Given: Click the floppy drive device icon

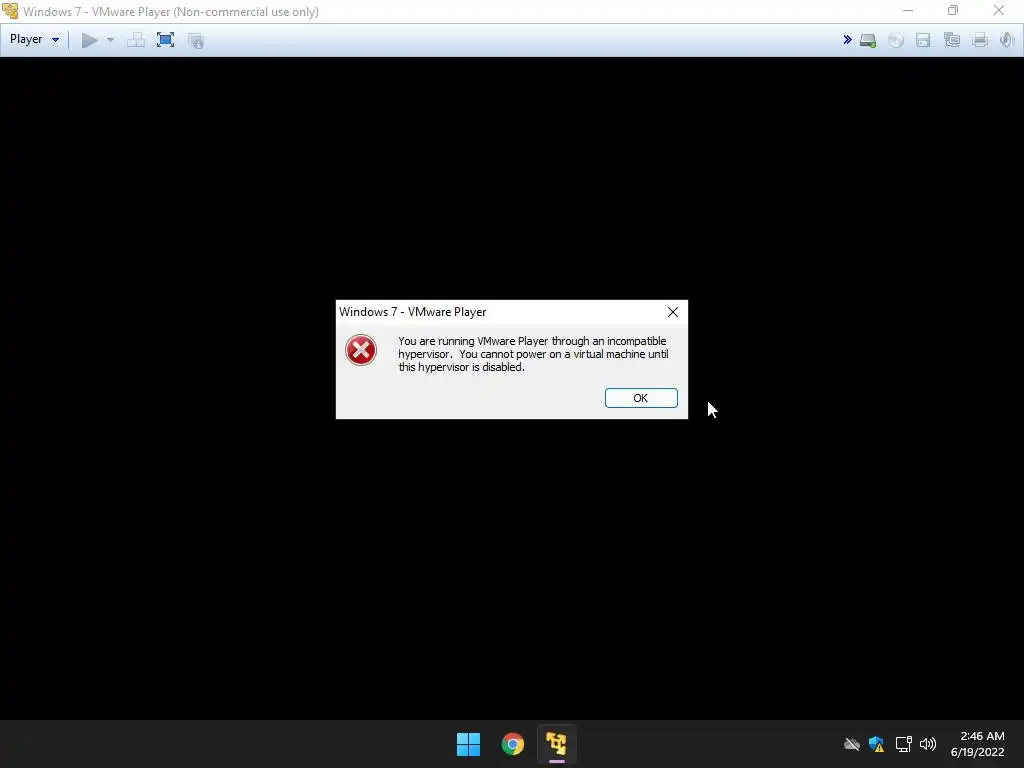Looking at the screenshot, I should [923, 40].
